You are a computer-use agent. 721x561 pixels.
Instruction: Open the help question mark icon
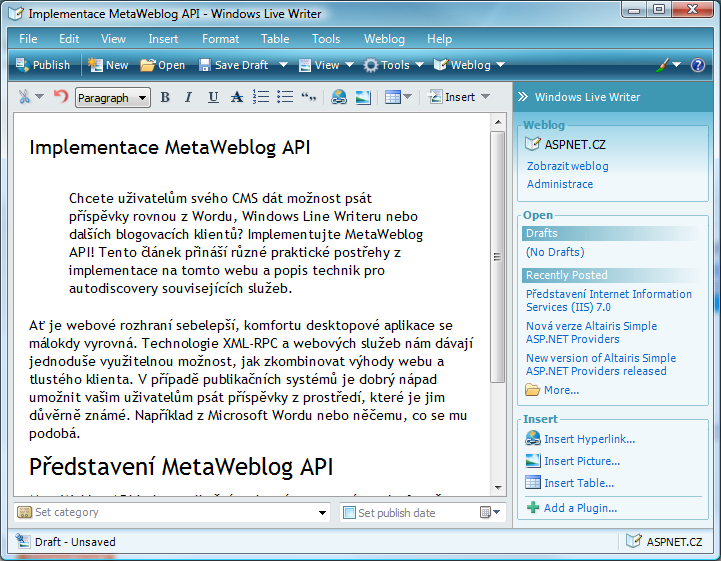[698, 65]
